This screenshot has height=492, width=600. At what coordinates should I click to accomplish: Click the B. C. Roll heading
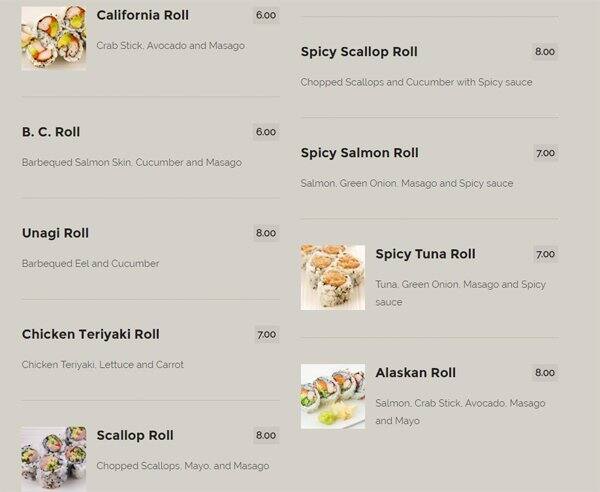tap(51, 132)
